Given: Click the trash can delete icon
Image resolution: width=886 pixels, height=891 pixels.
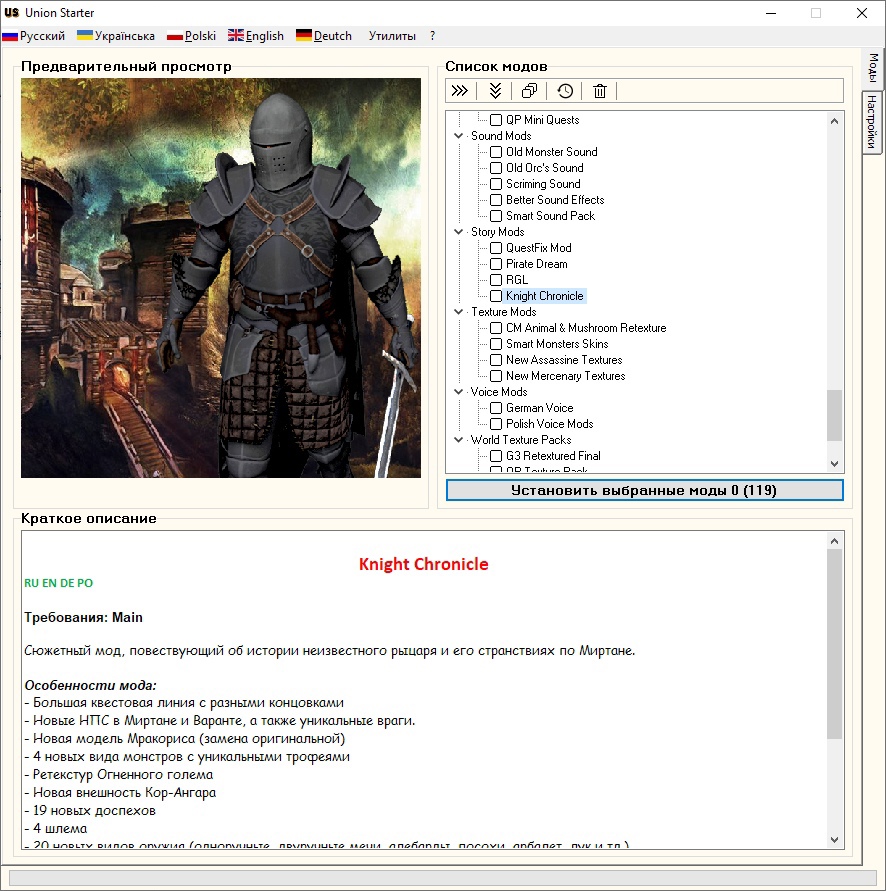Looking at the screenshot, I should (x=600, y=91).
